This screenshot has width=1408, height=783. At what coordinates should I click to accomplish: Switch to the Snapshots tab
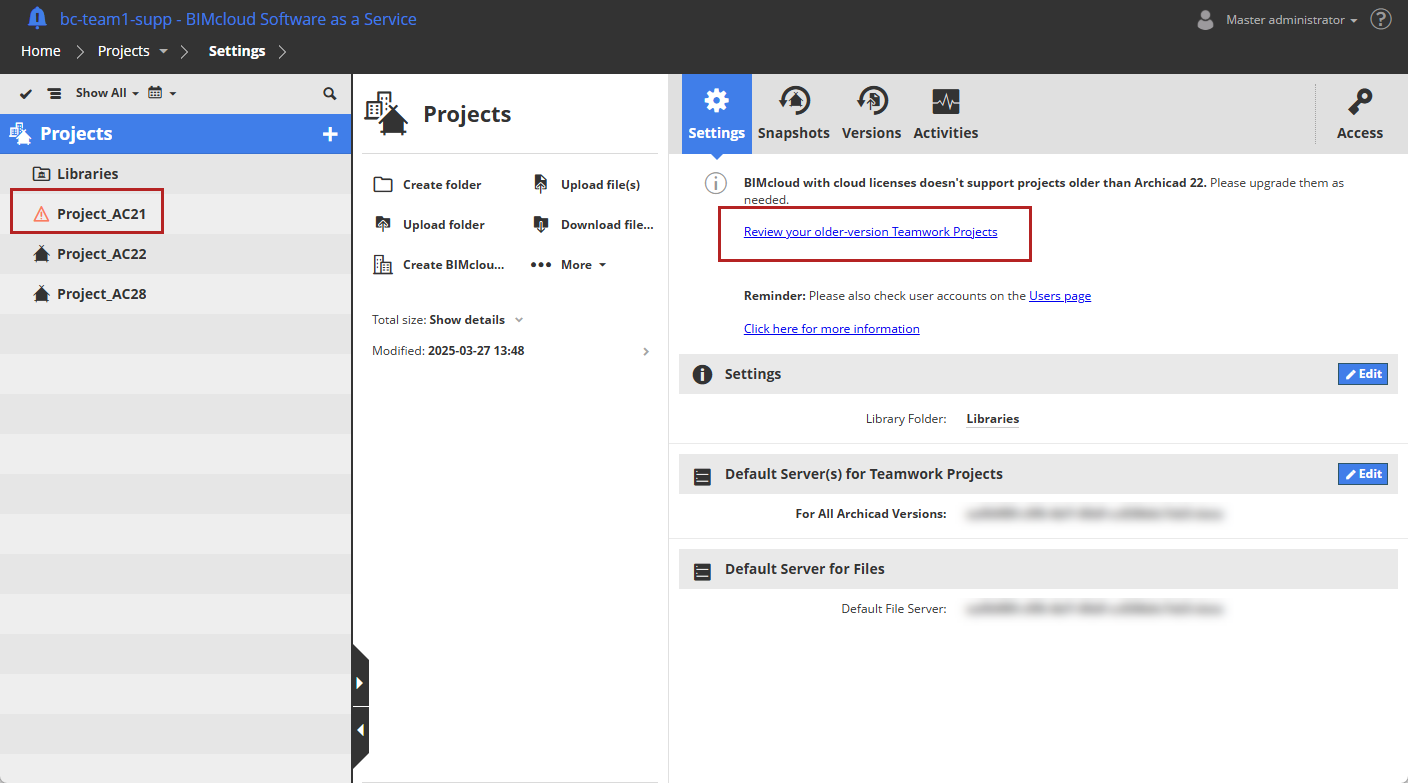(794, 114)
